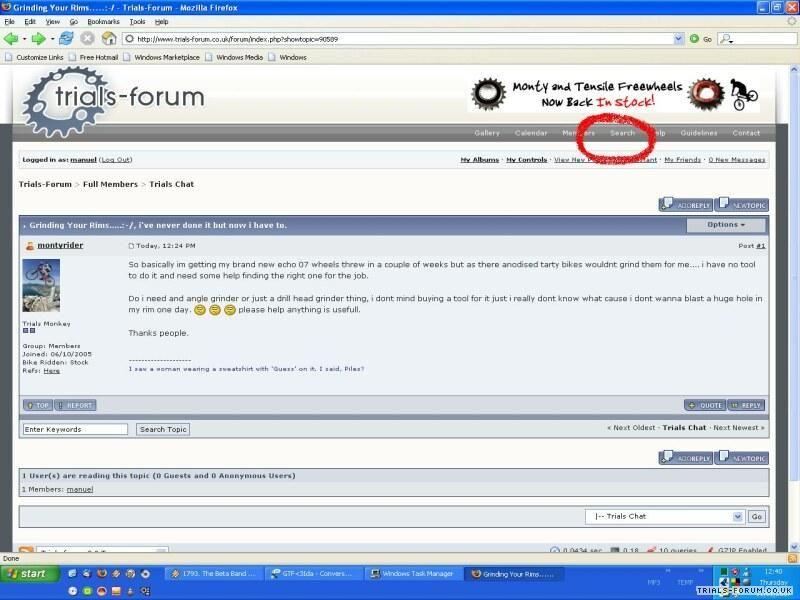The width and height of the screenshot is (800, 600).
Task: Open Contact in the forum navigation bar
Action: point(746,133)
